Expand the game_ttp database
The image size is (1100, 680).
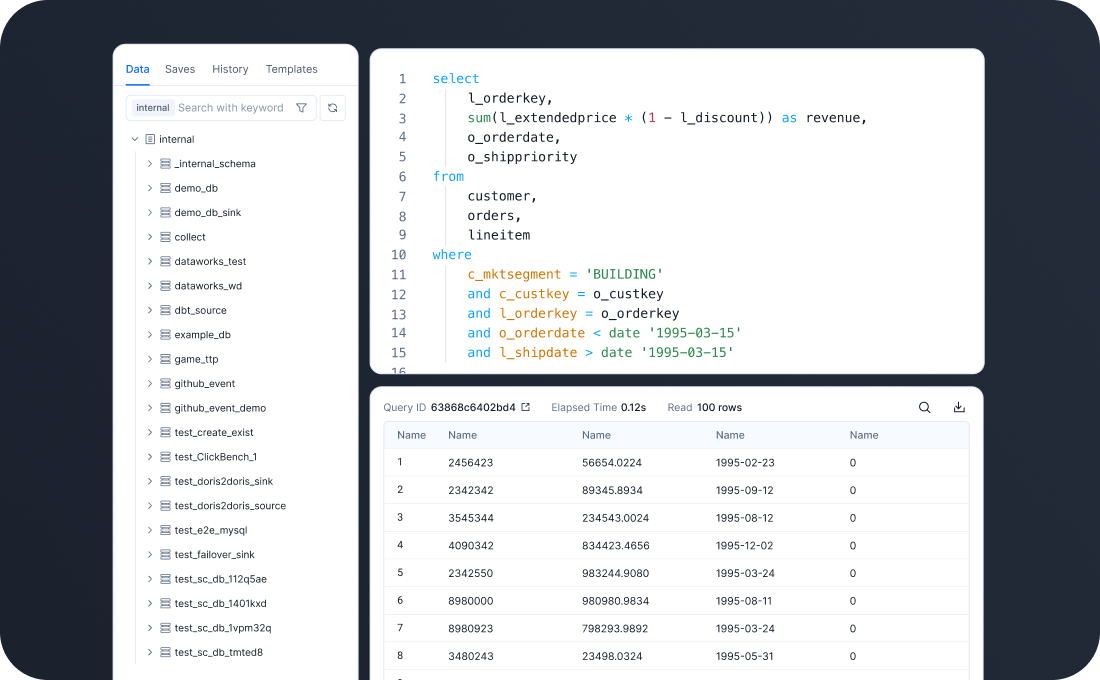(x=149, y=359)
